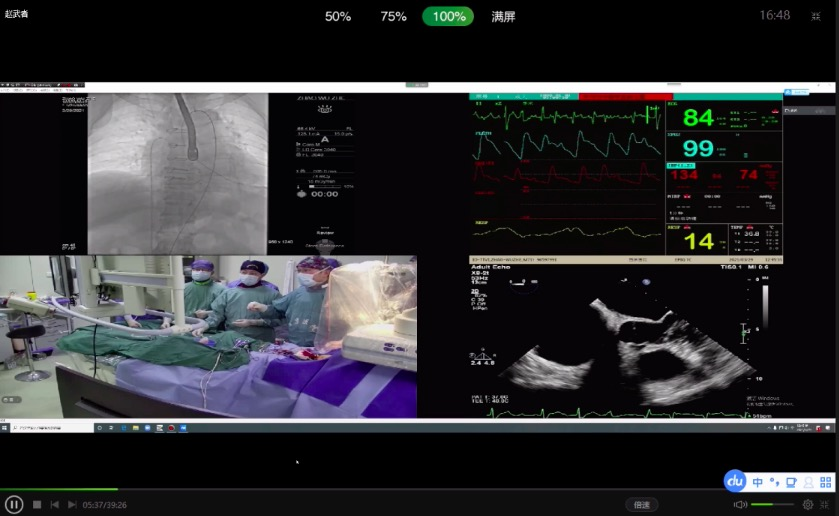Switch to full-screen fit '满屏'
The image size is (839, 516).
[504, 16]
